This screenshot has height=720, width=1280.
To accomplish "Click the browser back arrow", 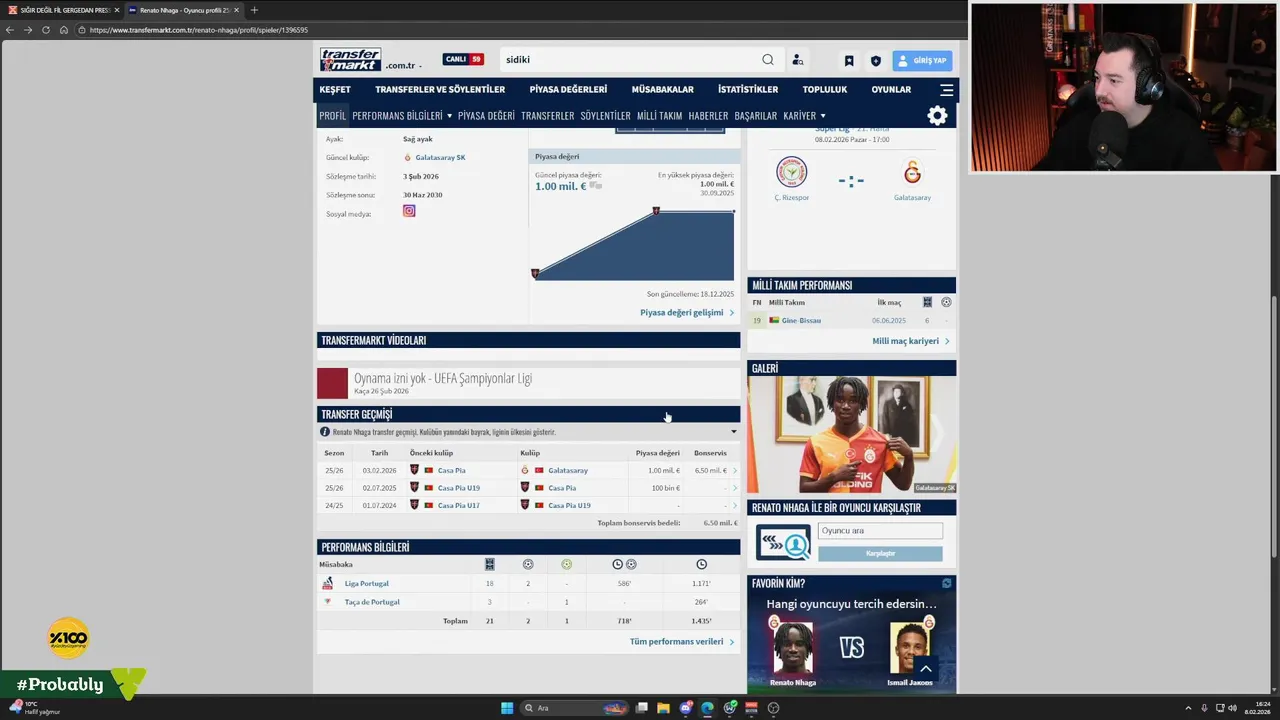I will click(9, 30).
